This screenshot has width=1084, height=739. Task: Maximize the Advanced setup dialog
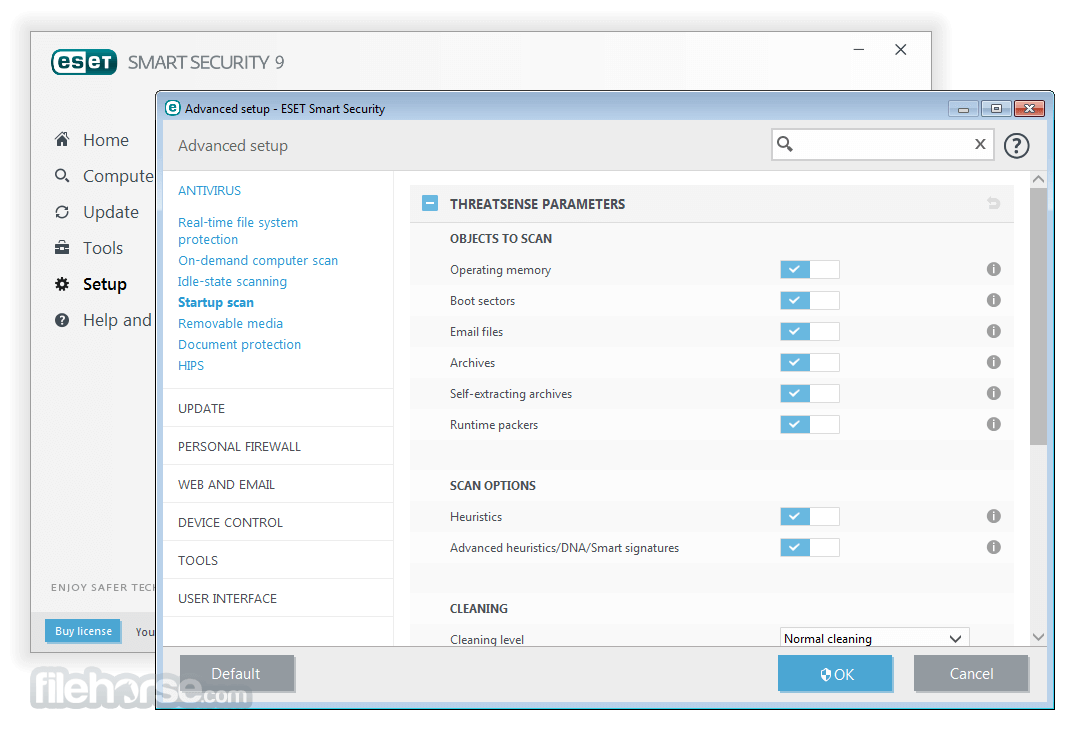click(996, 109)
